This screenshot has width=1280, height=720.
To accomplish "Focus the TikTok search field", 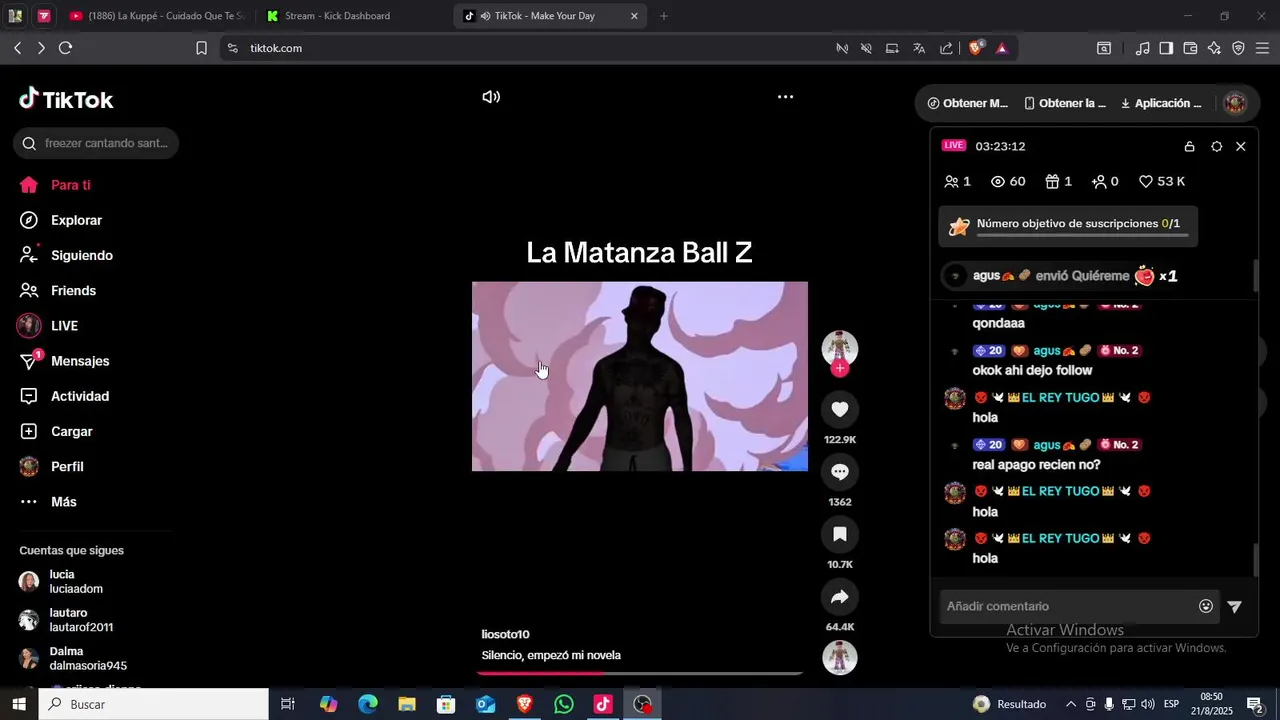I will (x=96, y=143).
